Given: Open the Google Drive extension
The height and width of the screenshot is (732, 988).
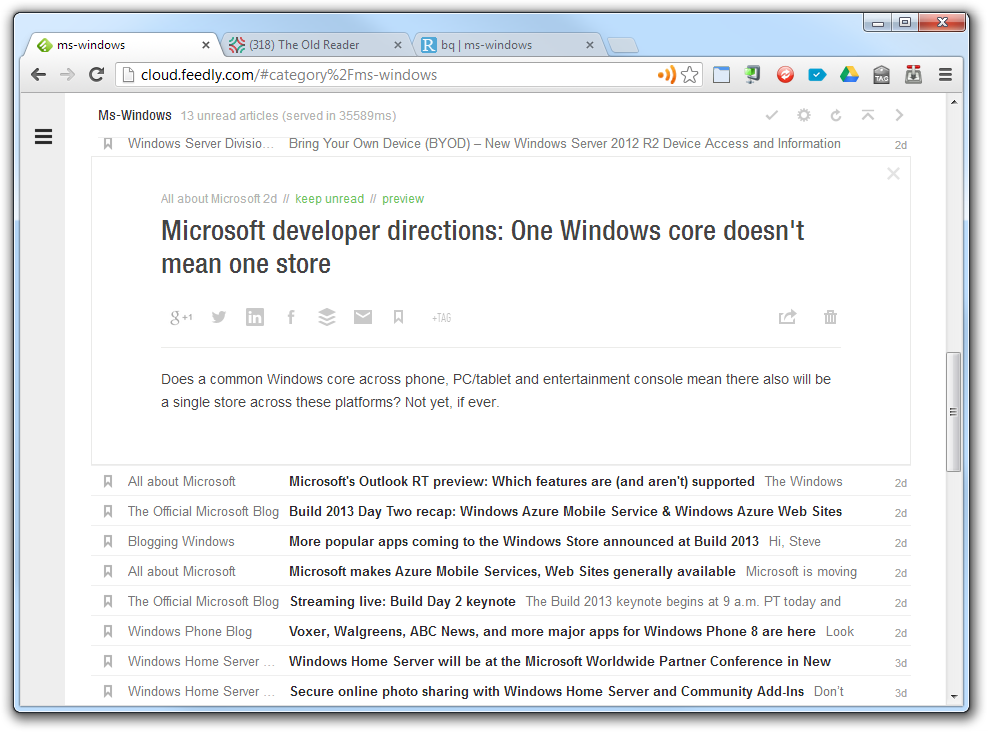Looking at the screenshot, I should (x=849, y=75).
